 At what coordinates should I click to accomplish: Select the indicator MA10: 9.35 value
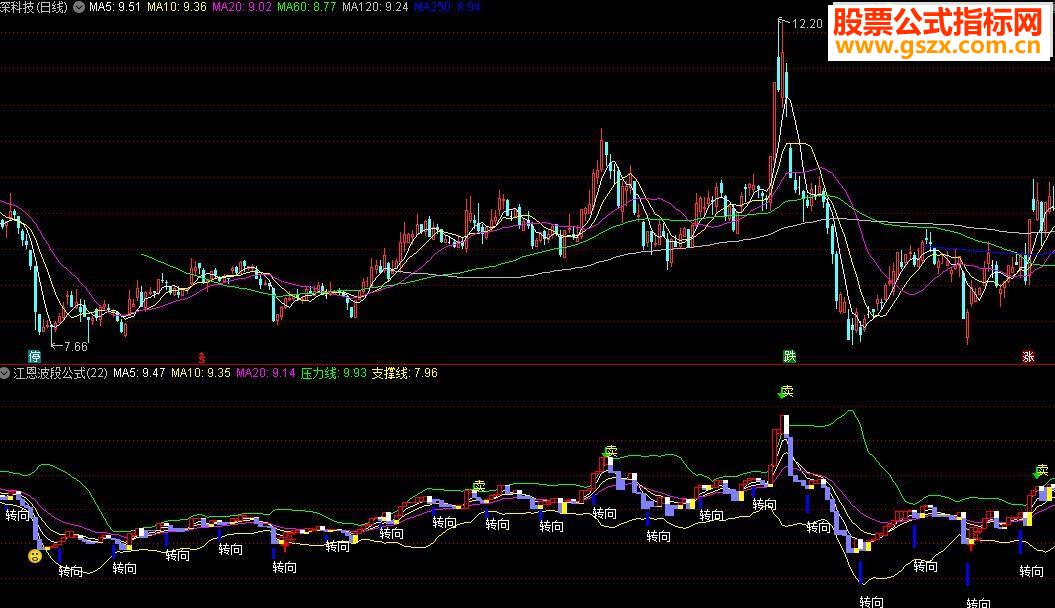(x=201, y=373)
